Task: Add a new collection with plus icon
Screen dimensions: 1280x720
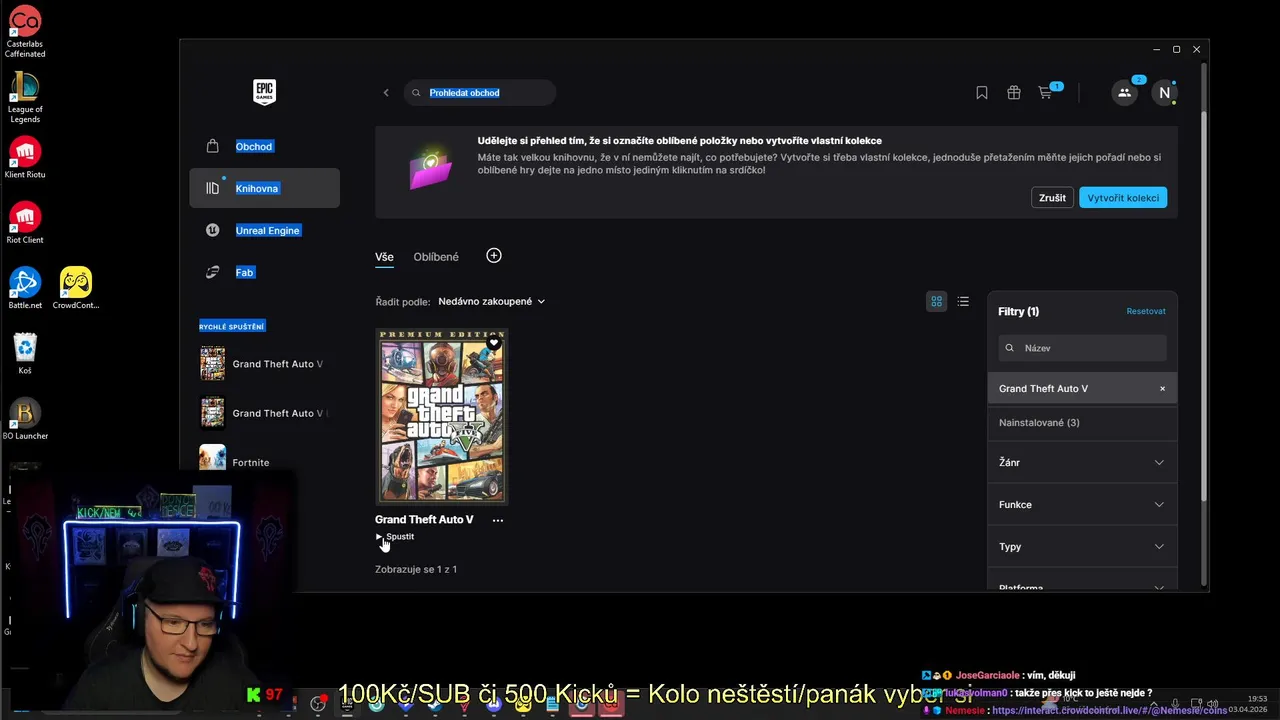Action: (493, 256)
